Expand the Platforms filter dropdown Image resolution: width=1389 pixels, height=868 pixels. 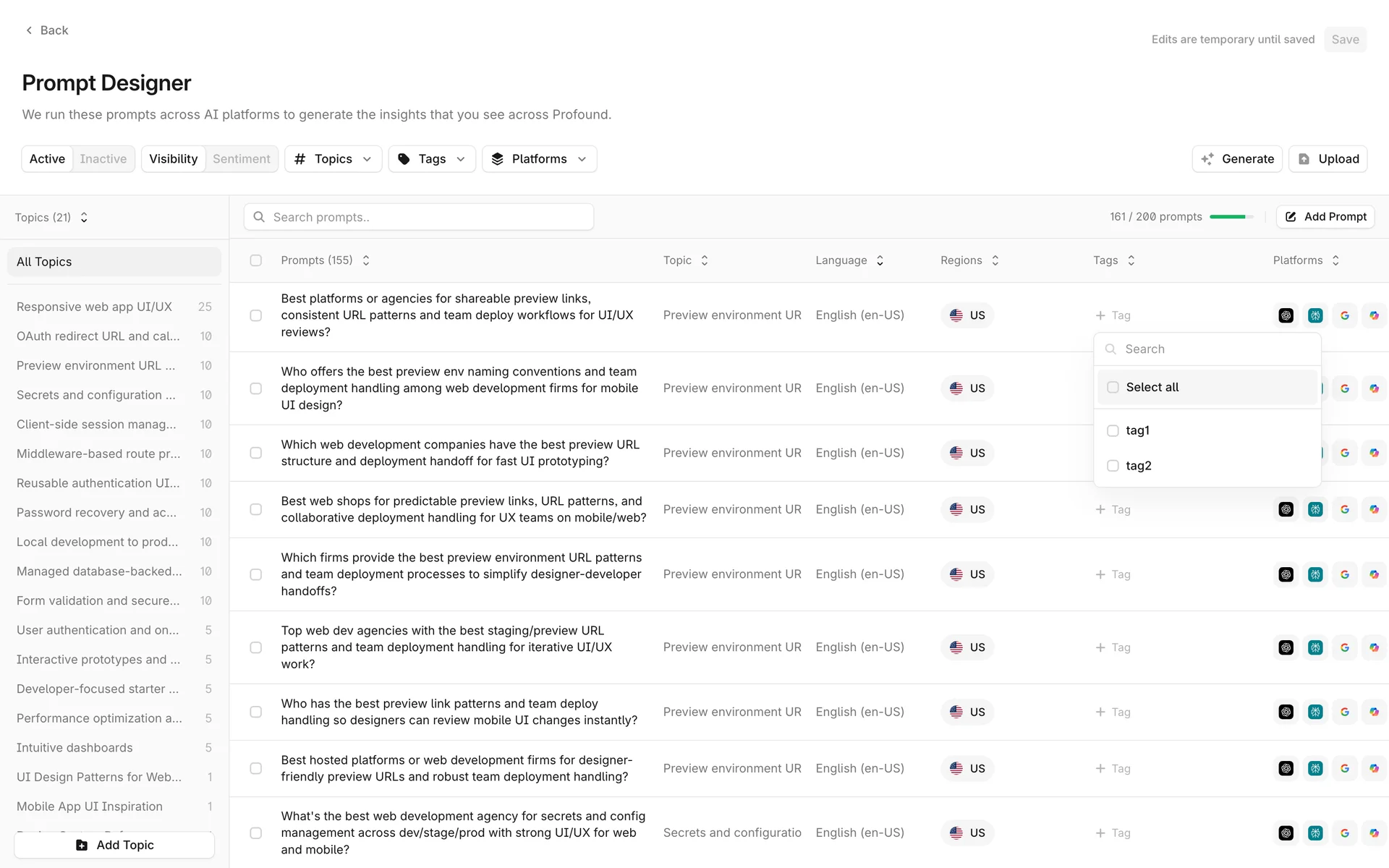tap(539, 159)
